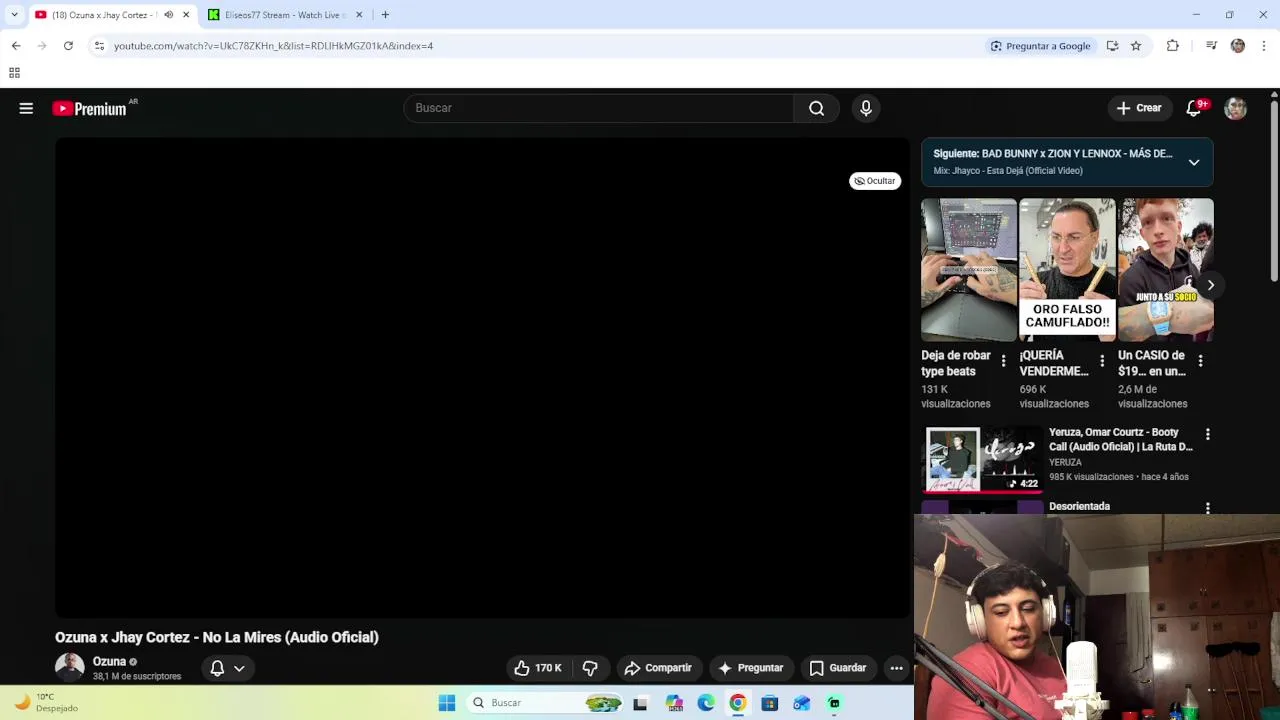The image size is (1280, 720).
Task: Open the Chrome profile avatar
Action: [1238, 46]
